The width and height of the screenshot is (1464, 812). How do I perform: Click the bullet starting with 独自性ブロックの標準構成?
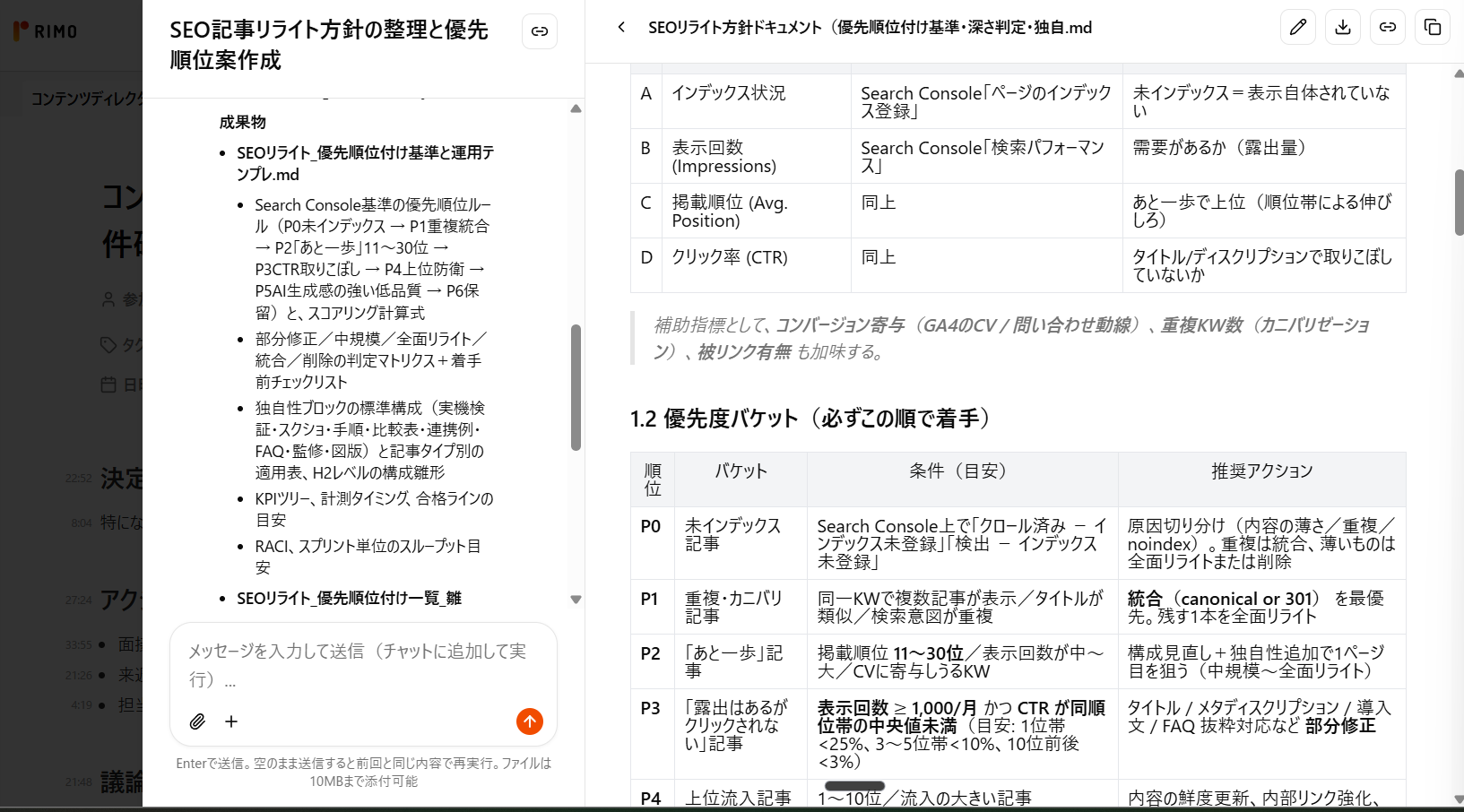[369, 440]
